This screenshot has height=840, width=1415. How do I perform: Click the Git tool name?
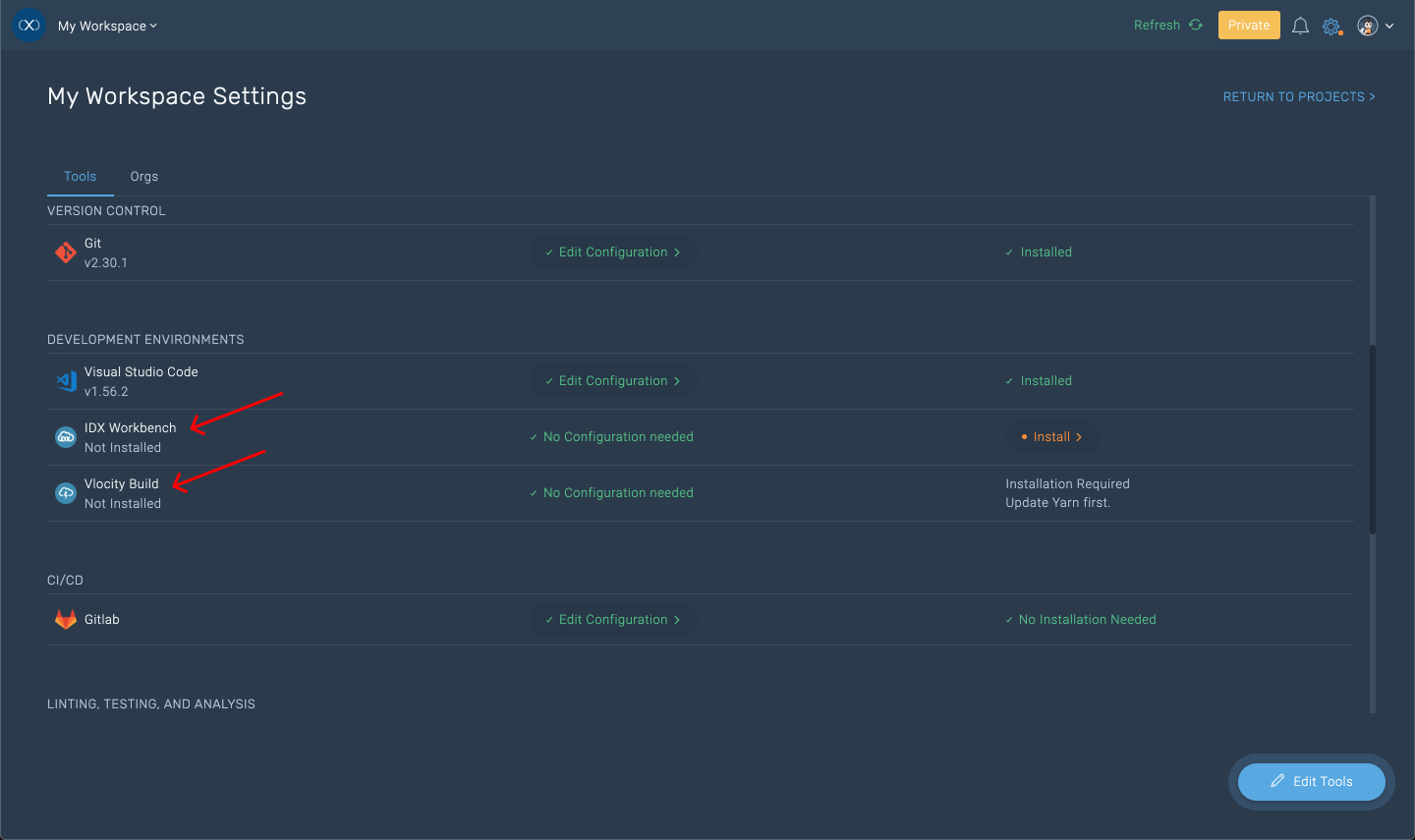coord(92,244)
